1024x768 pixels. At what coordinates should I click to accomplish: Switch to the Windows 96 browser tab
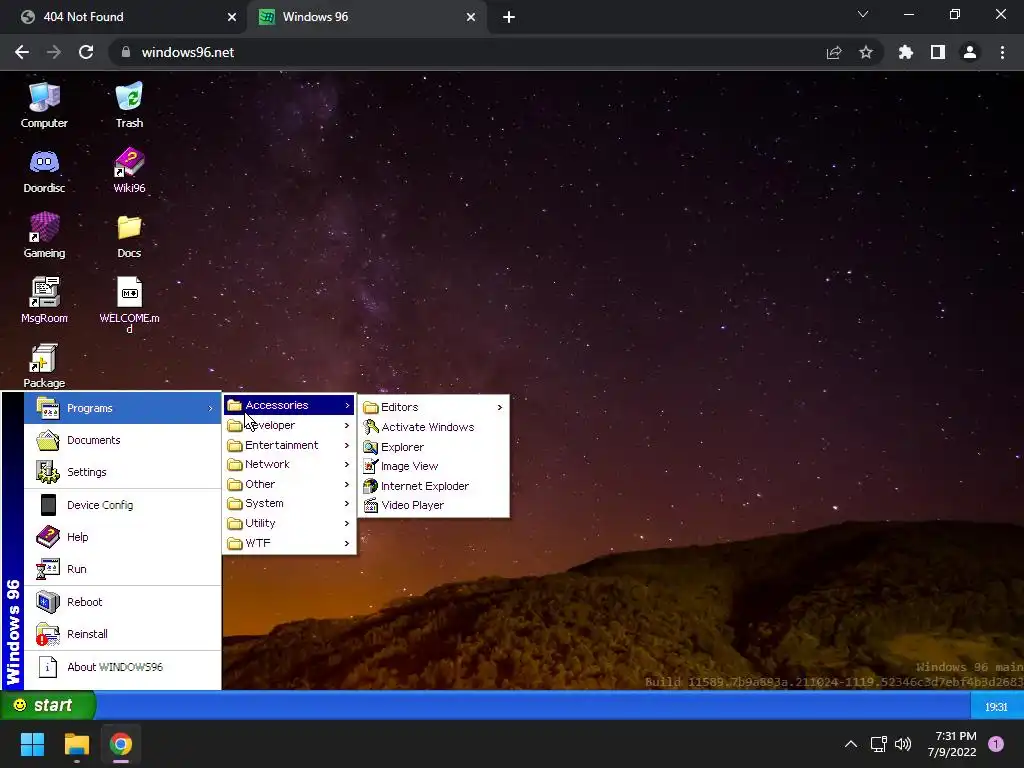point(366,17)
